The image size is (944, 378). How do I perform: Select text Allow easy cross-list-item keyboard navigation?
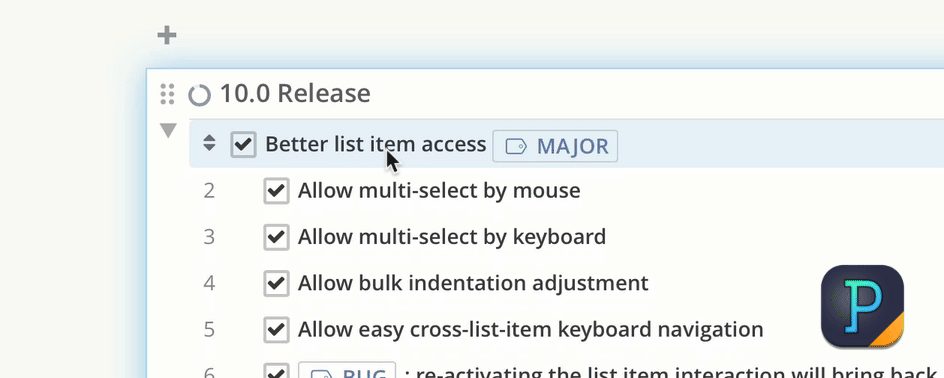[530, 329]
